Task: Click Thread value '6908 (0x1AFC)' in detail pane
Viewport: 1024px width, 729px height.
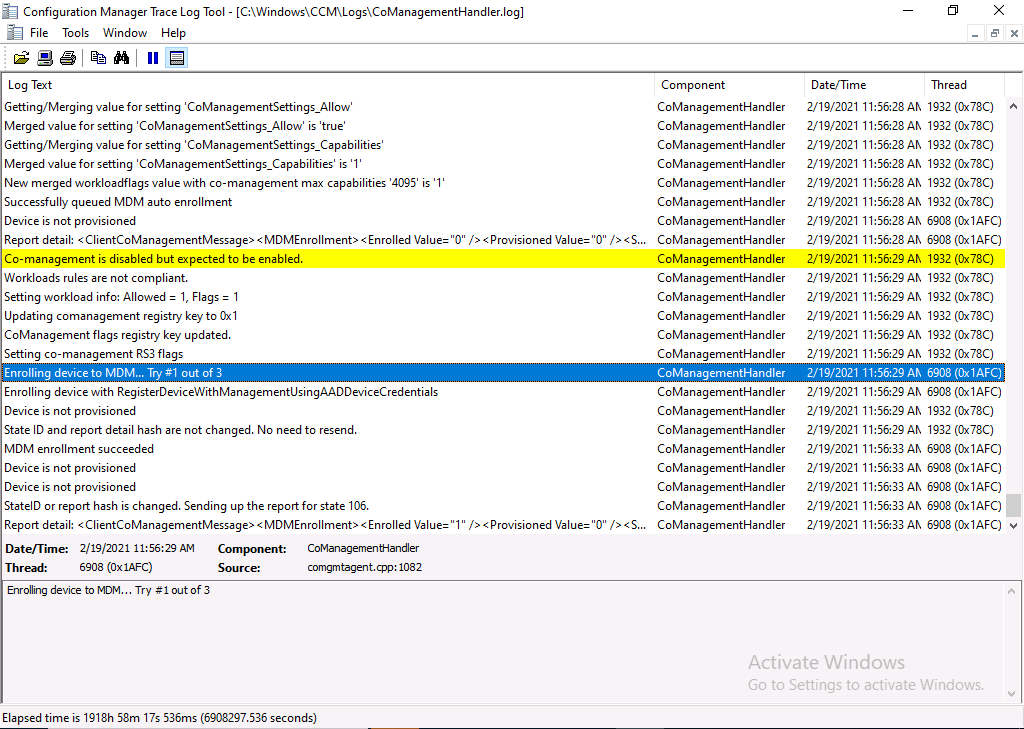Action: click(x=116, y=568)
